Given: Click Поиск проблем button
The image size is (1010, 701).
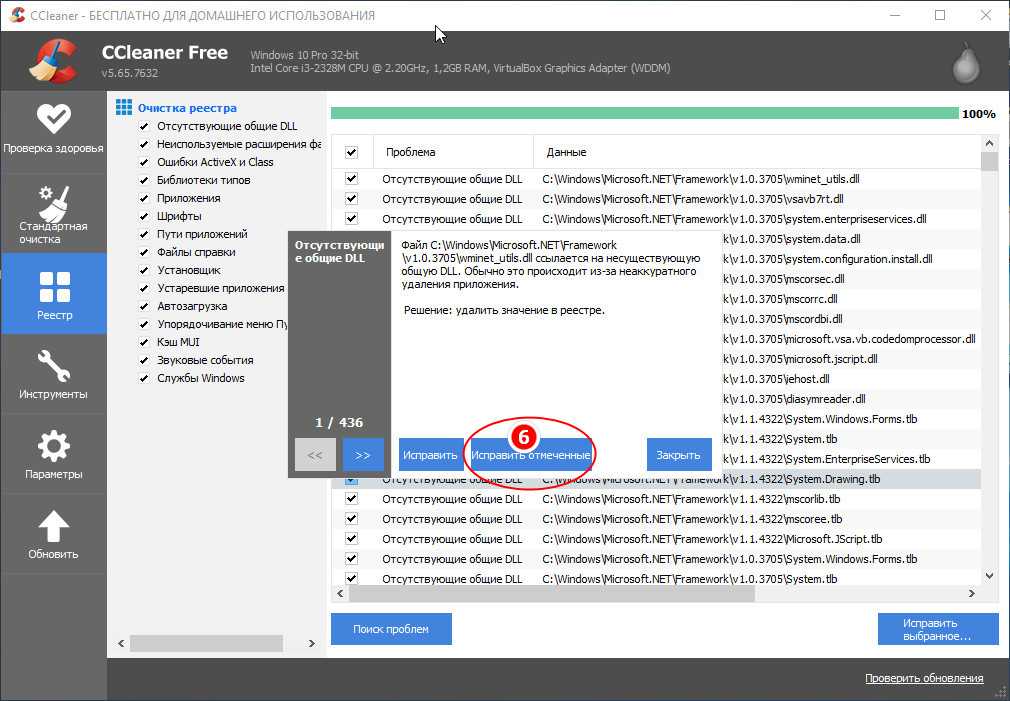Looking at the screenshot, I should pos(391,629).
